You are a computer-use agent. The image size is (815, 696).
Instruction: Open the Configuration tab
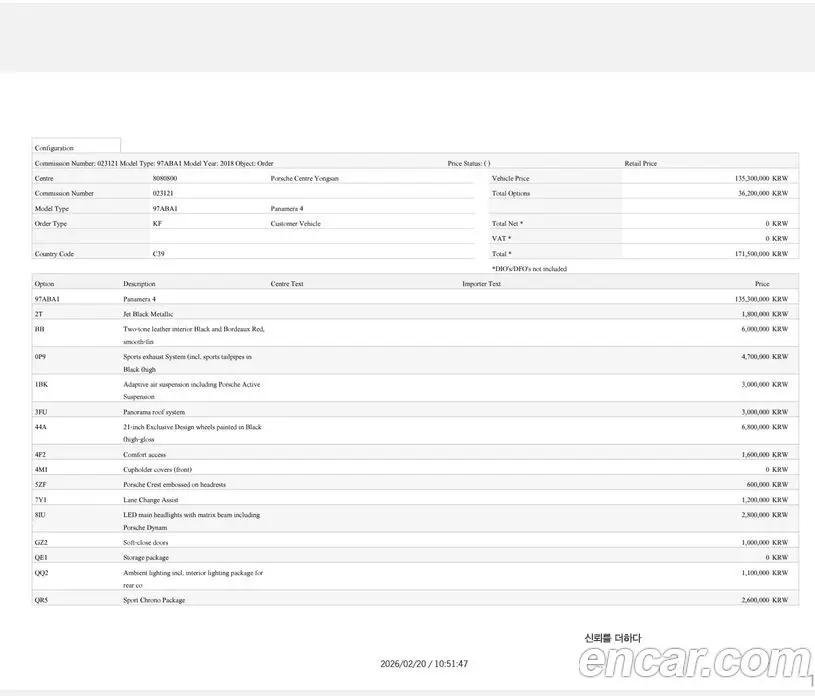pos(76,147)
